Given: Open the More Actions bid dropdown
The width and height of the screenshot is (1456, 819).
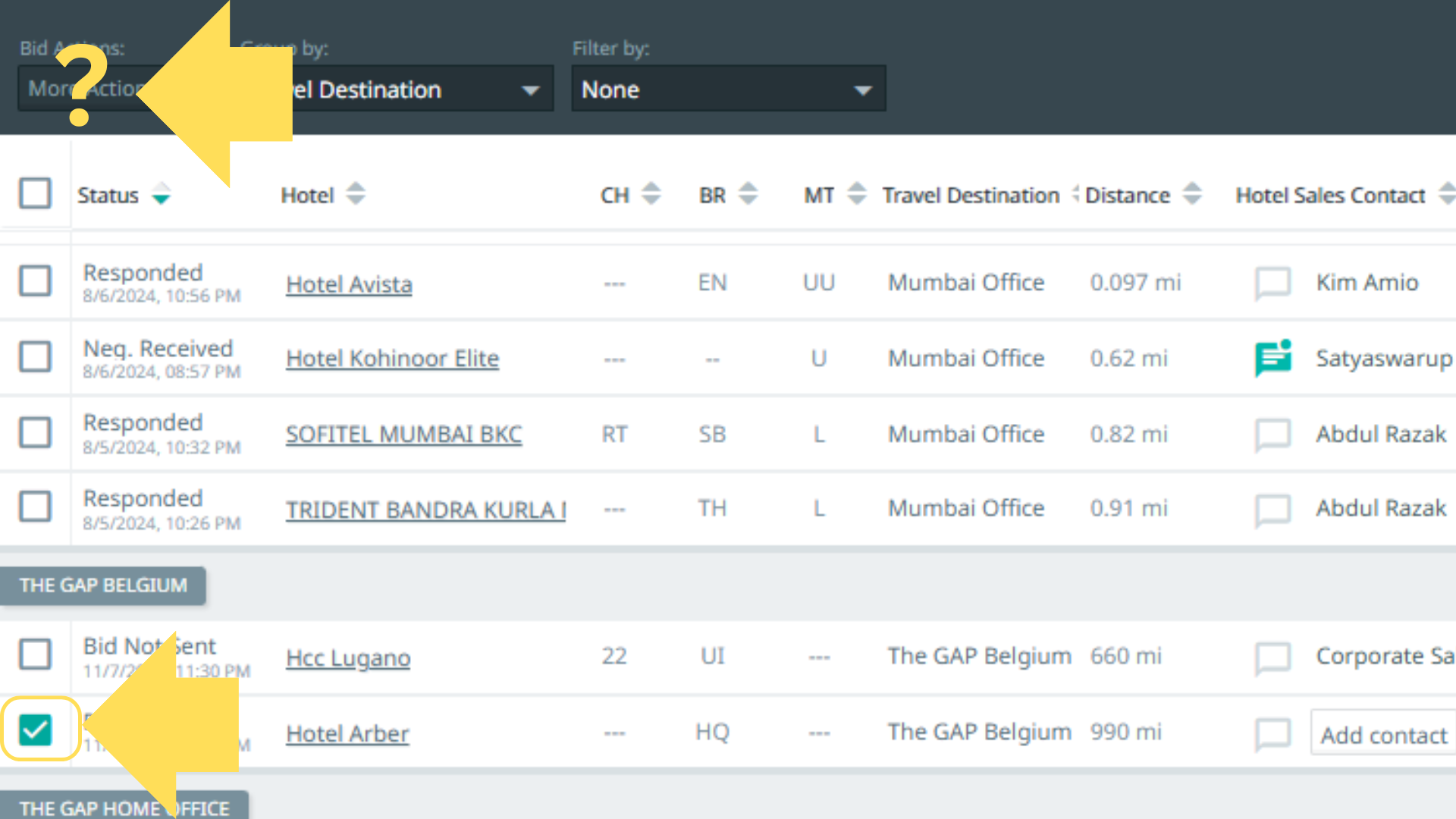Looking at the screenshot, I should [x=45, y=89].
